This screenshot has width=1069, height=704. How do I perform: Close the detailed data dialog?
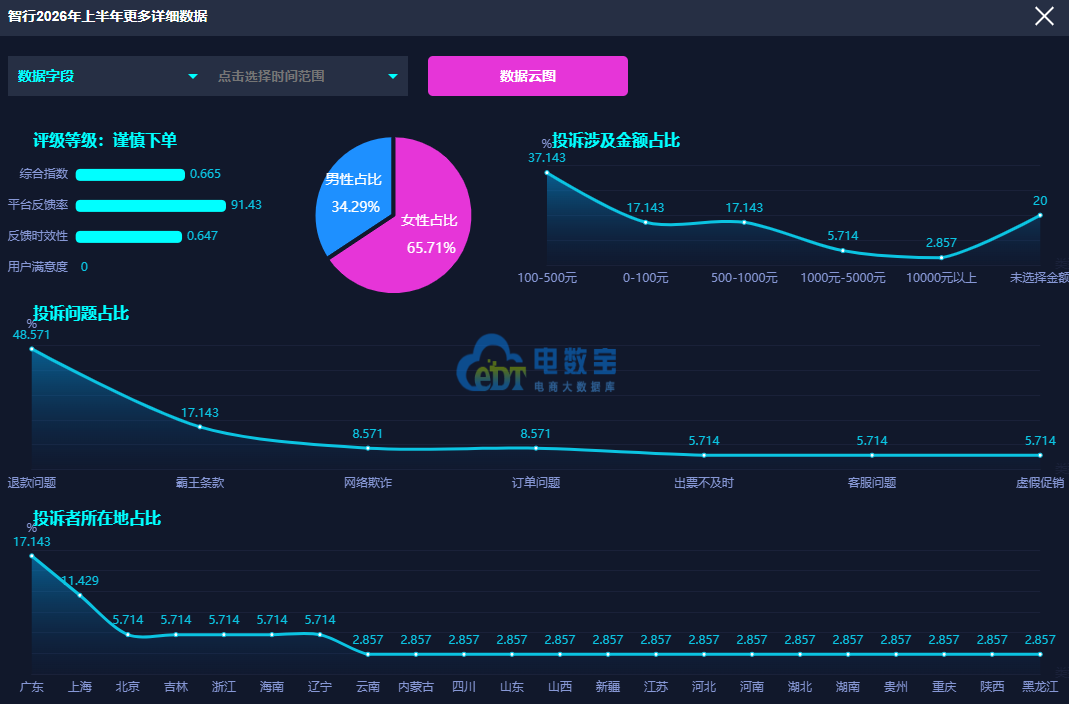(1044, 16)
